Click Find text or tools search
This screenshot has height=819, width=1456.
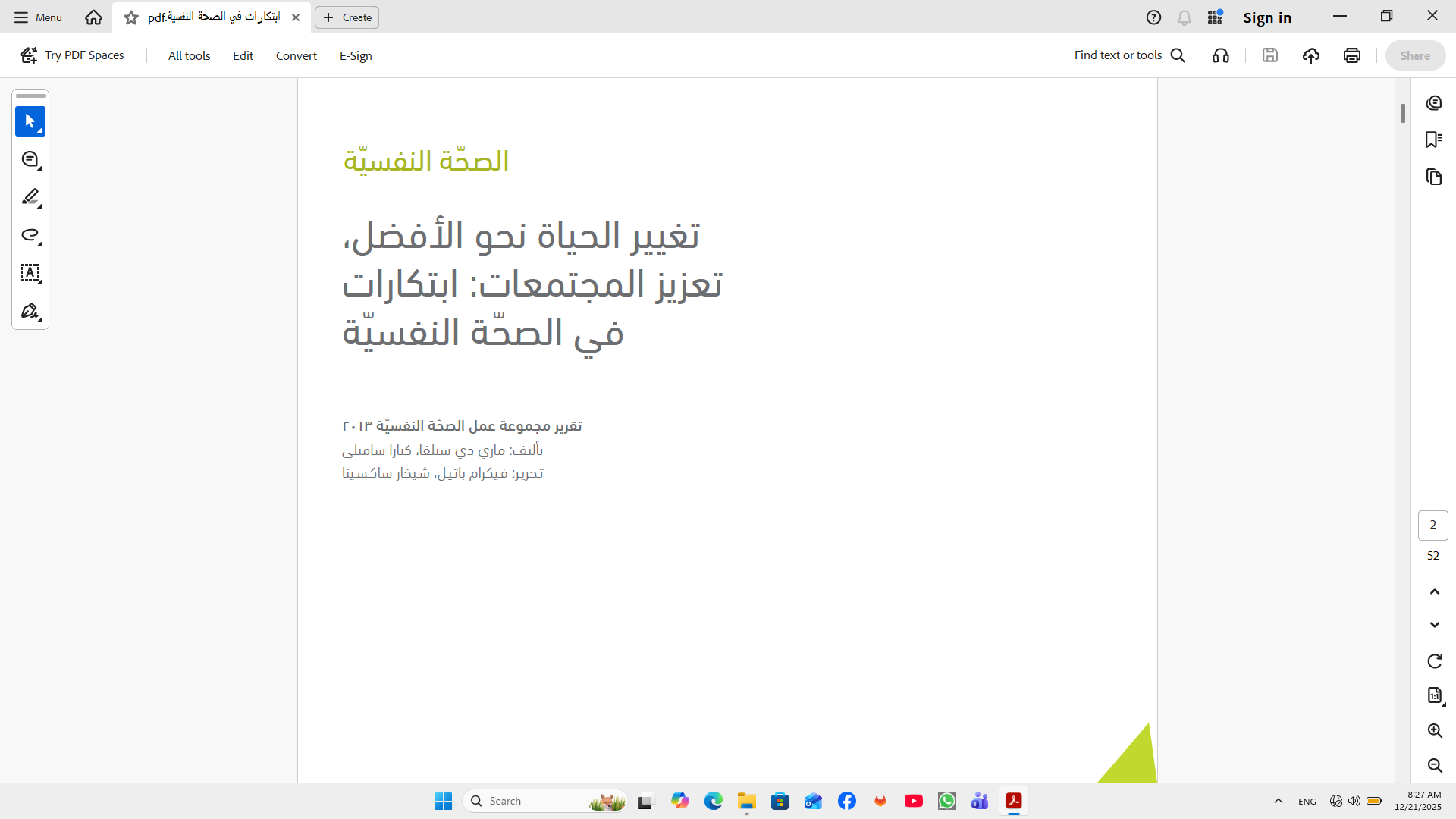[1129, 55]
